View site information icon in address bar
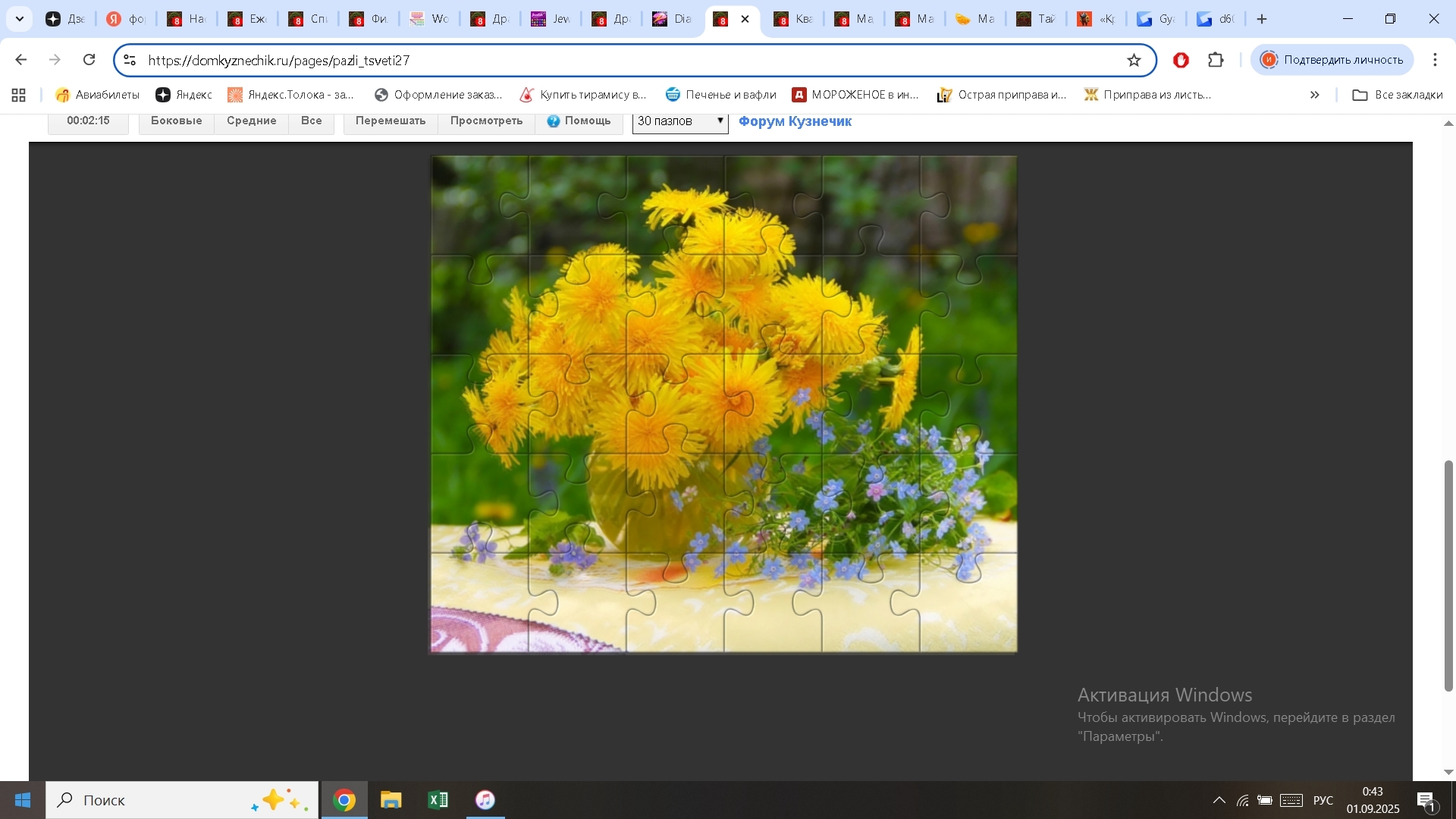The image size is (1456, 819). (130, 60)
